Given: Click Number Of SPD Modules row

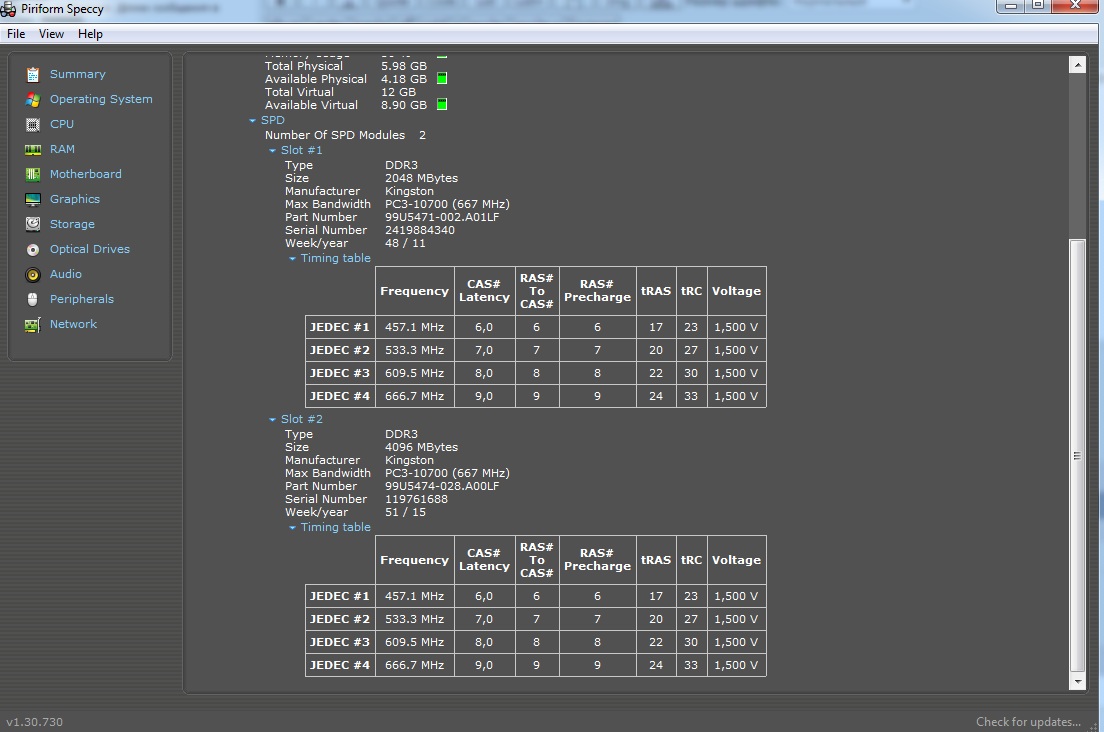Looking at the screenshot, I should tap(345, 134).
